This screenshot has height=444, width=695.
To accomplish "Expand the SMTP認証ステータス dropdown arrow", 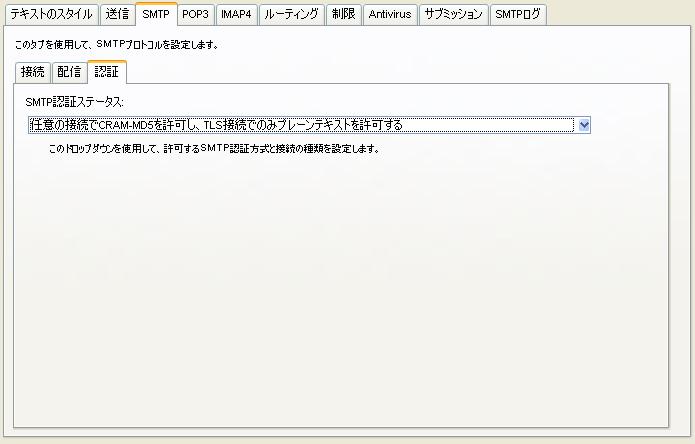I will (584, 125).
